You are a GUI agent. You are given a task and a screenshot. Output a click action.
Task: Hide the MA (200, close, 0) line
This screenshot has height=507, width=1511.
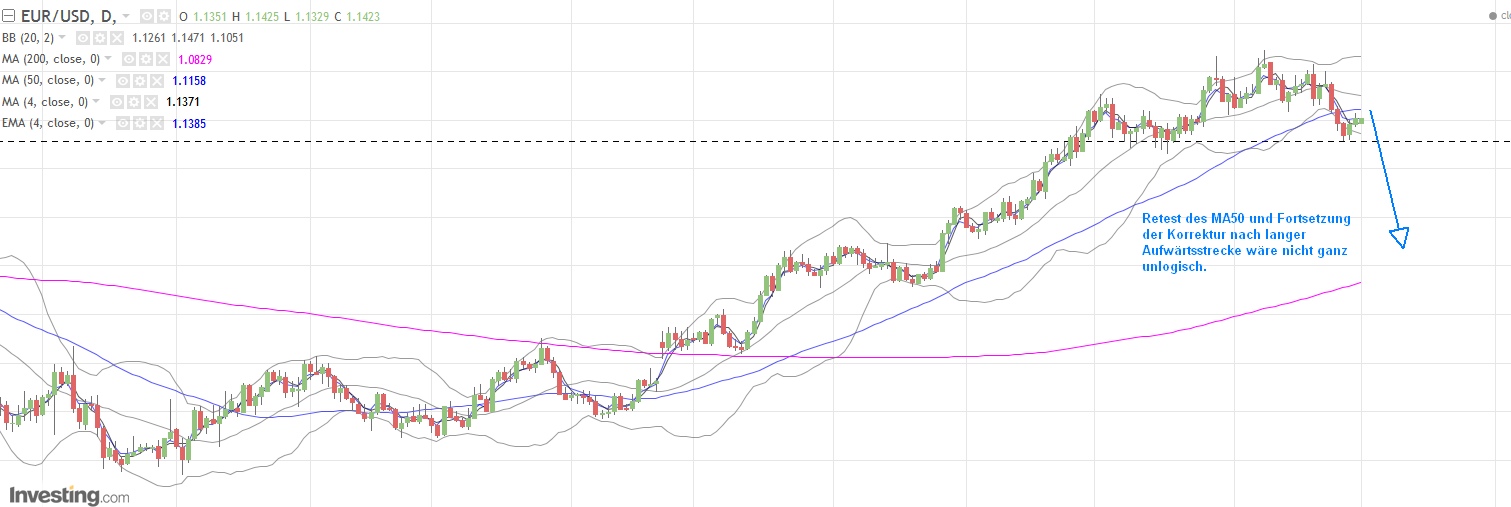pos(129,59)
